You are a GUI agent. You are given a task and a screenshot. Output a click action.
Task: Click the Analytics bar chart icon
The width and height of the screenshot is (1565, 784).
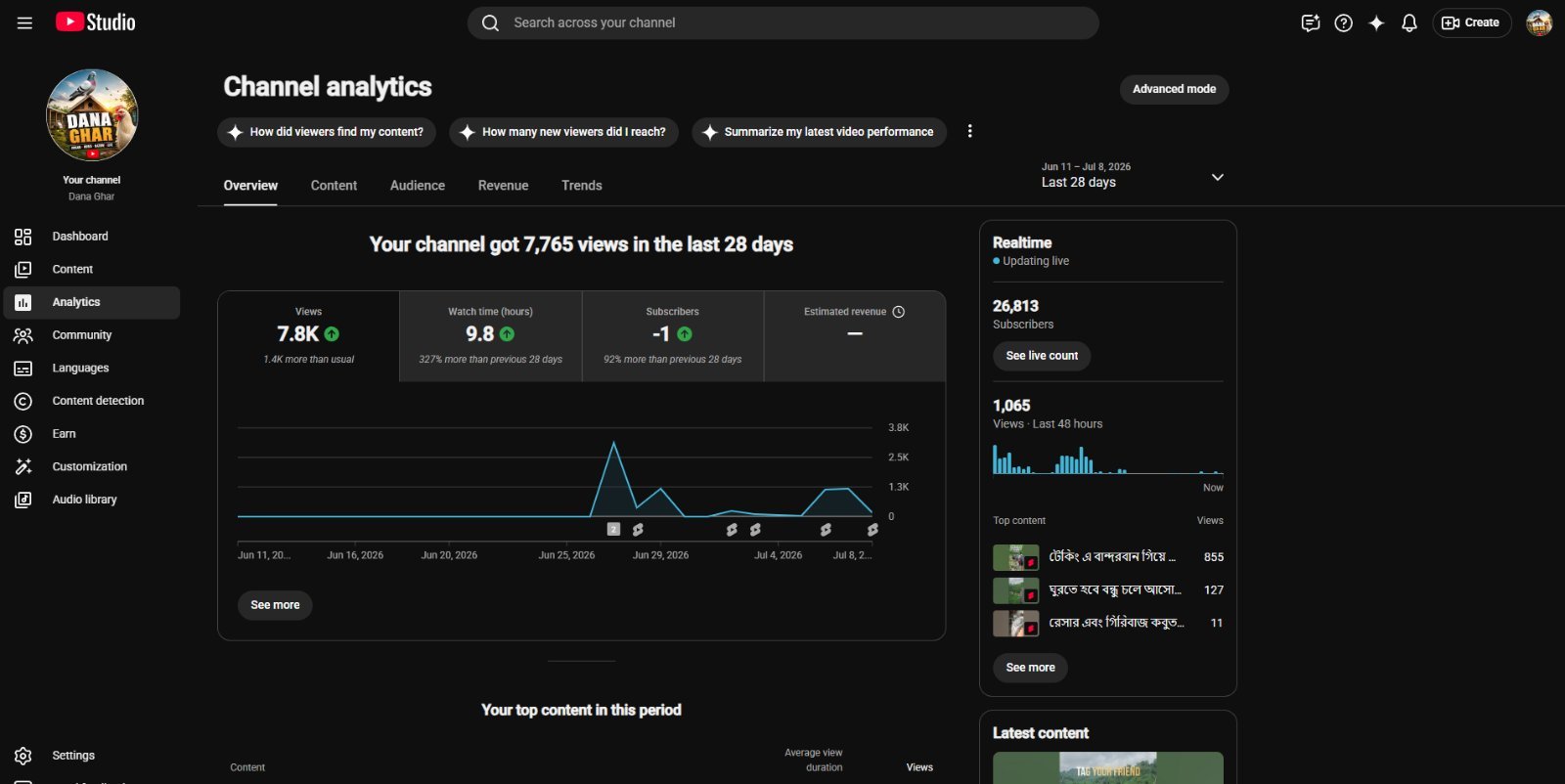pos(23,302)
